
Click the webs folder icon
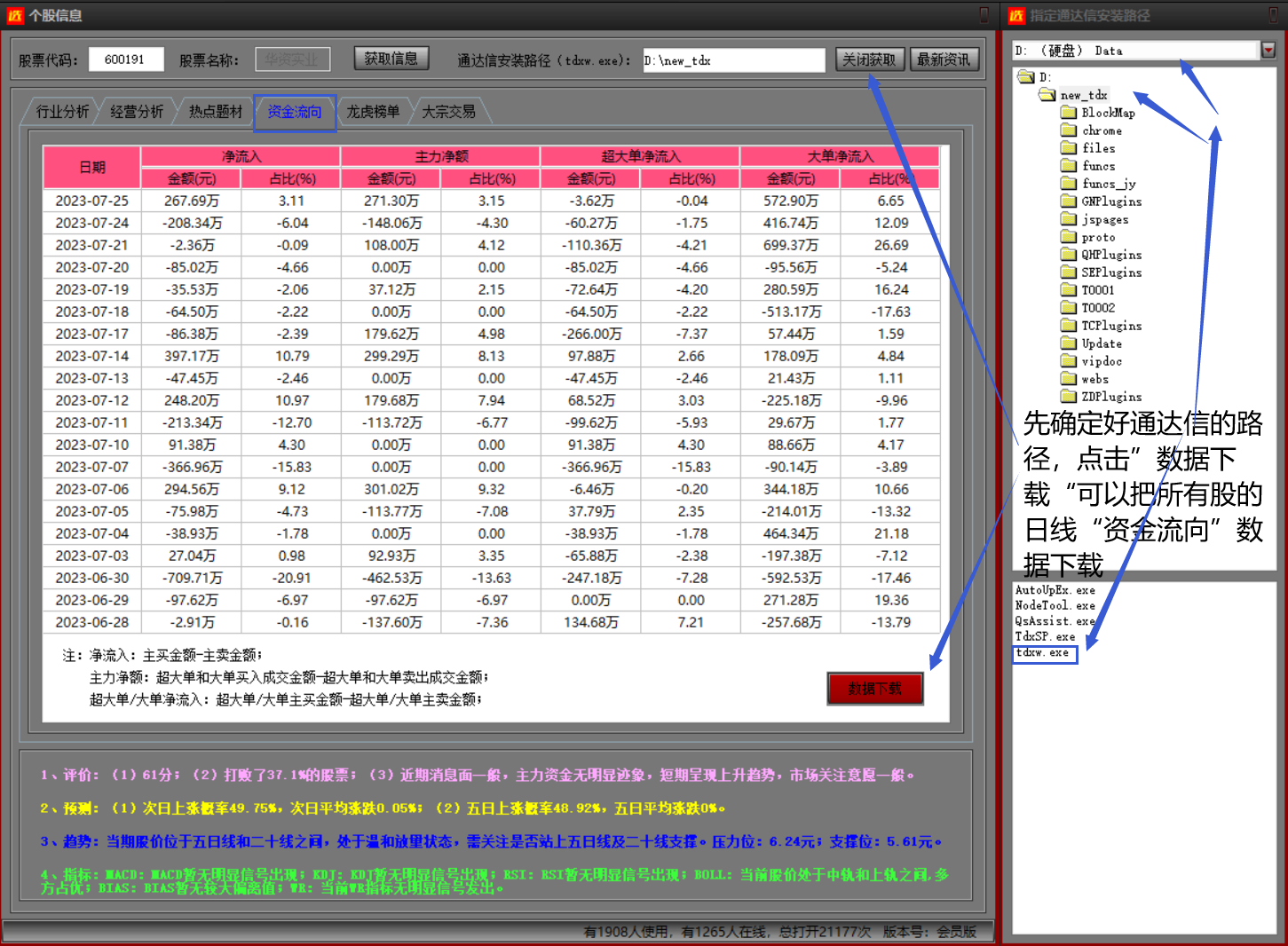pyautogui.click(x=1069, y=379)
